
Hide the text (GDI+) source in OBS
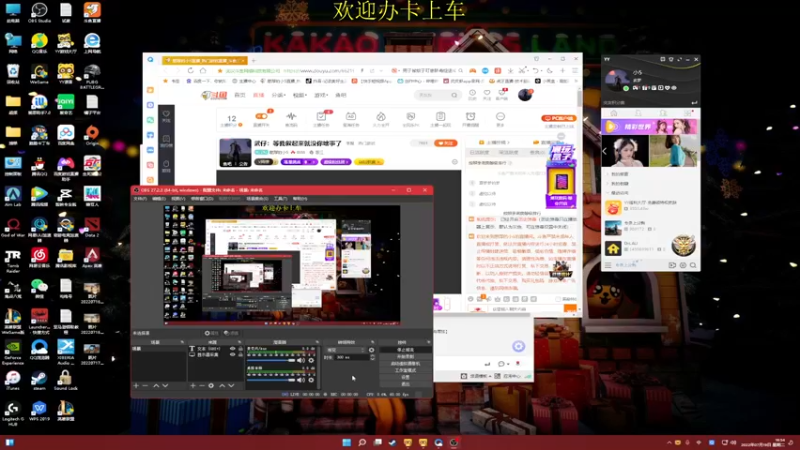(x=233, y=348)
